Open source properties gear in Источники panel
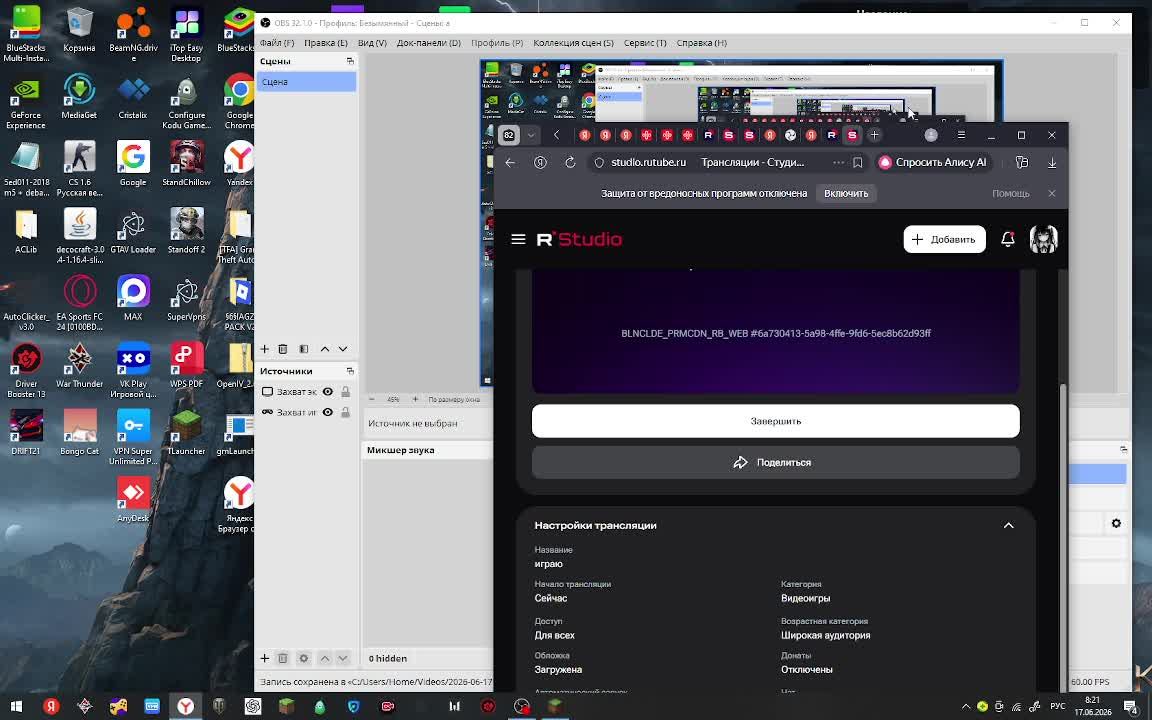Screen dimensions: 1152x720 (x=303, y=658)
